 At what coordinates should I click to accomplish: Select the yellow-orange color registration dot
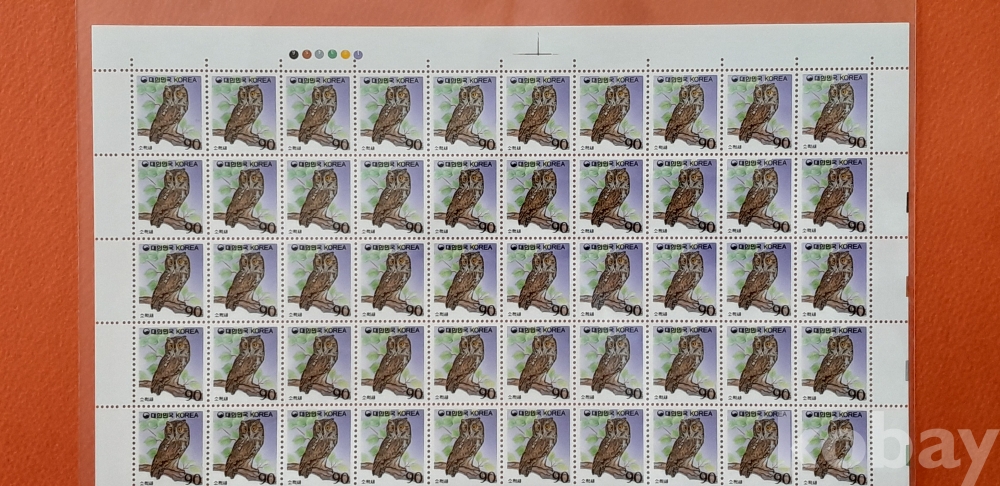pyautogui.click(x=345, y=54)
